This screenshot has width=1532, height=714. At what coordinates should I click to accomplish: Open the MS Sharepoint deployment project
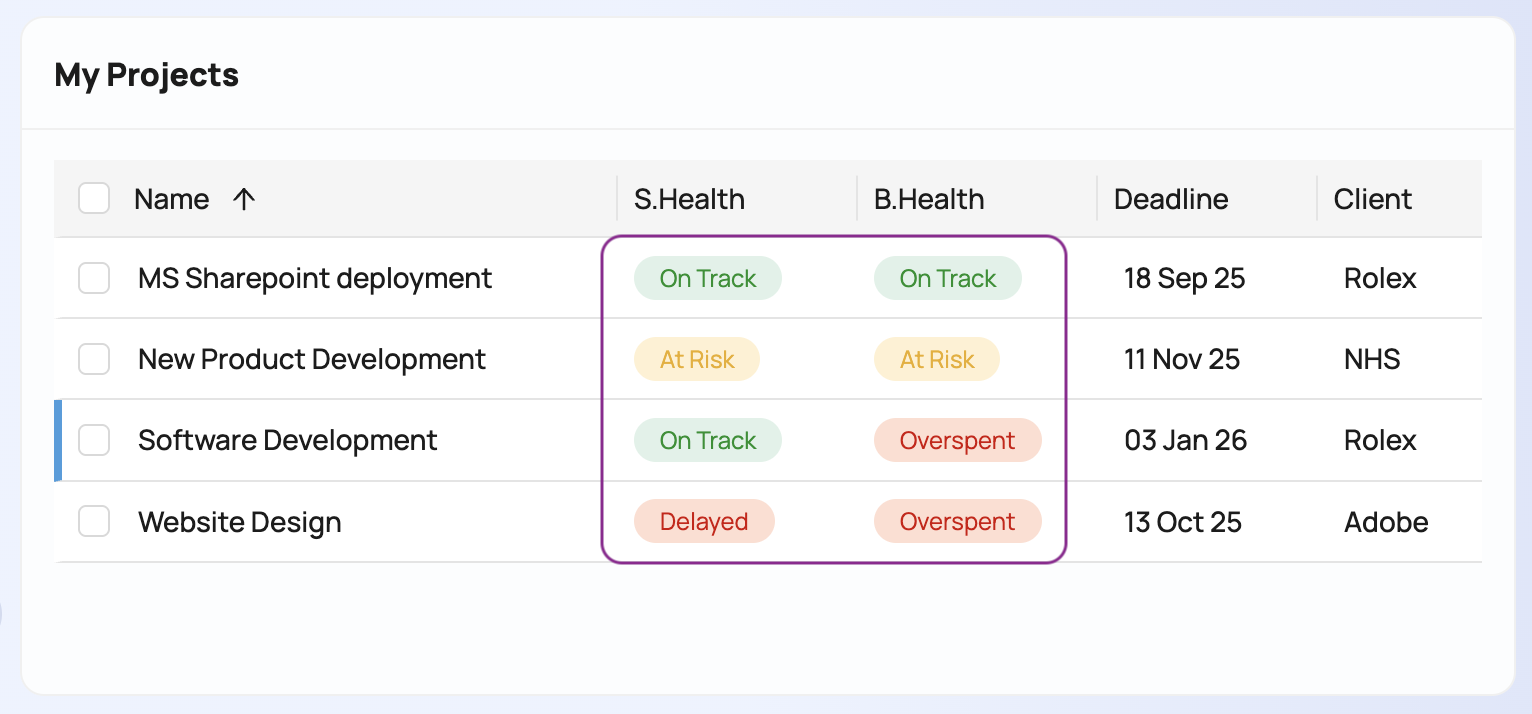tap(315, 278)
